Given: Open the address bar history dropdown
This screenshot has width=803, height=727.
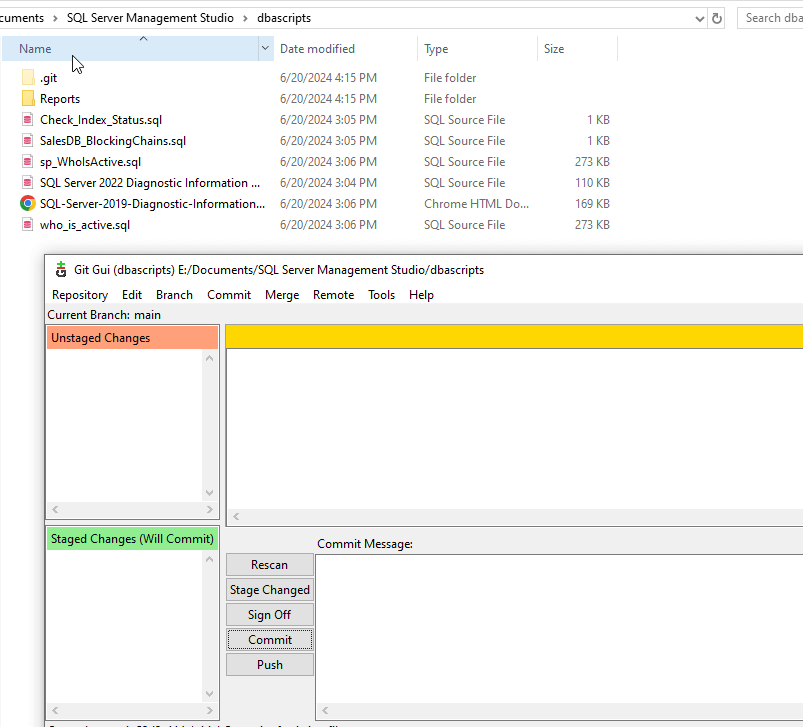Looking at the screenshot, I should click(700, 19).
